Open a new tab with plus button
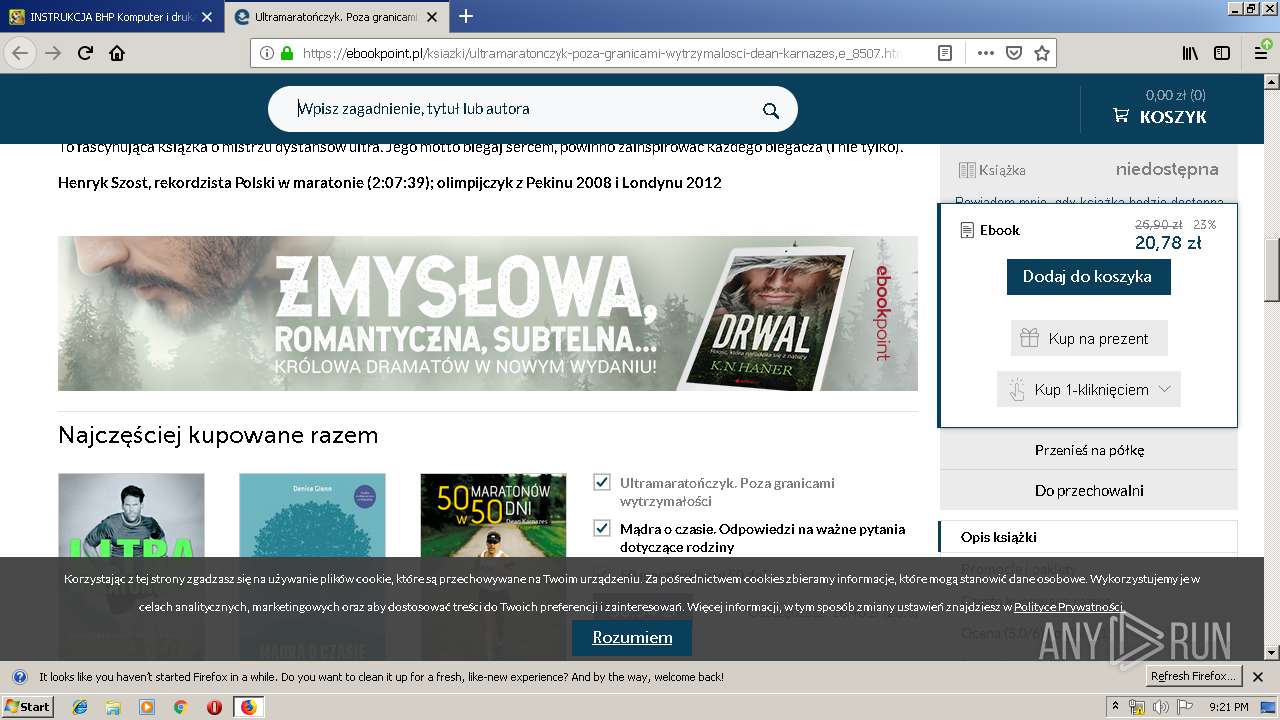 coord(465,16)
